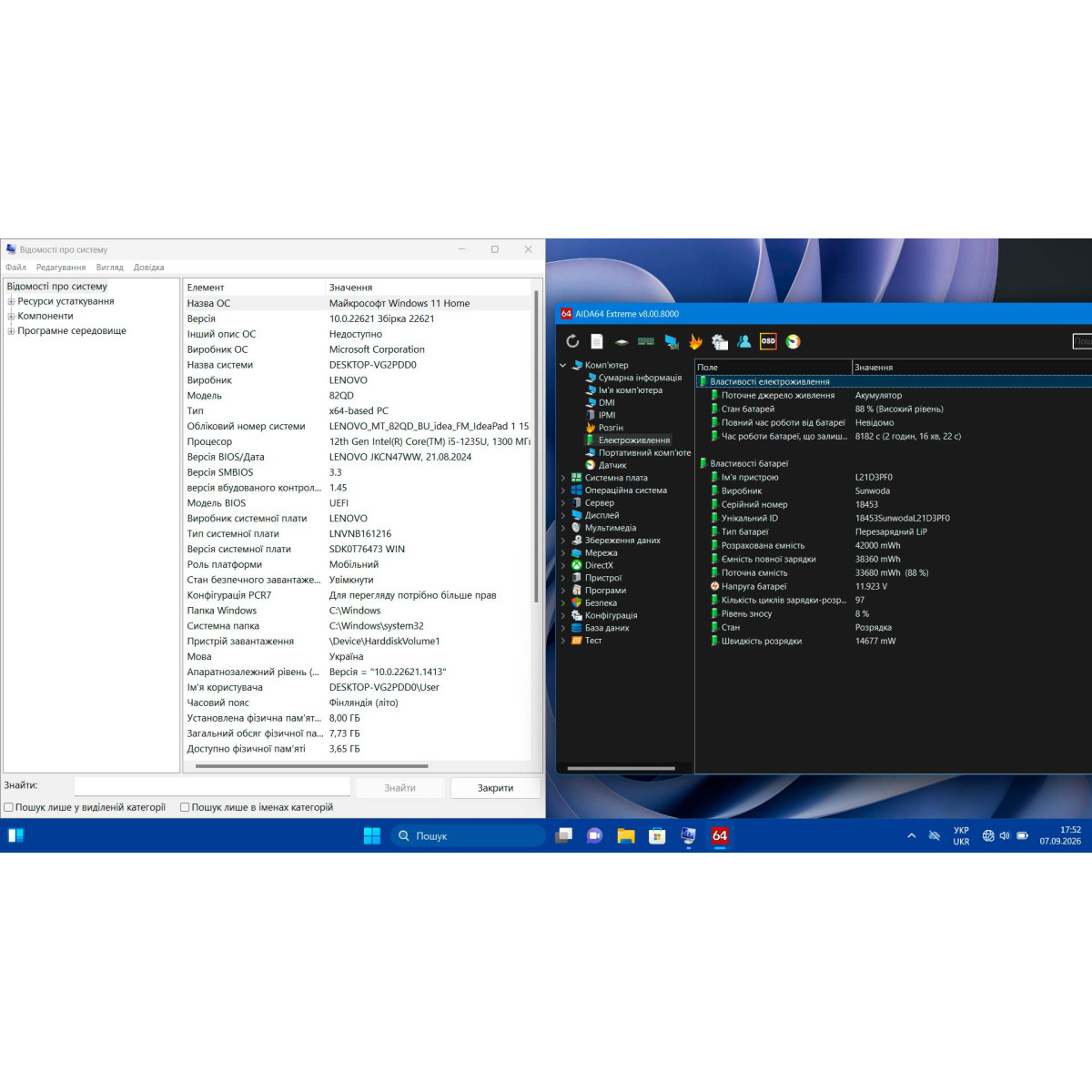Expand Програмне середовище tree node
Screen dimensions: 1092x1092
pyautogui.click(x=11, y=331)
